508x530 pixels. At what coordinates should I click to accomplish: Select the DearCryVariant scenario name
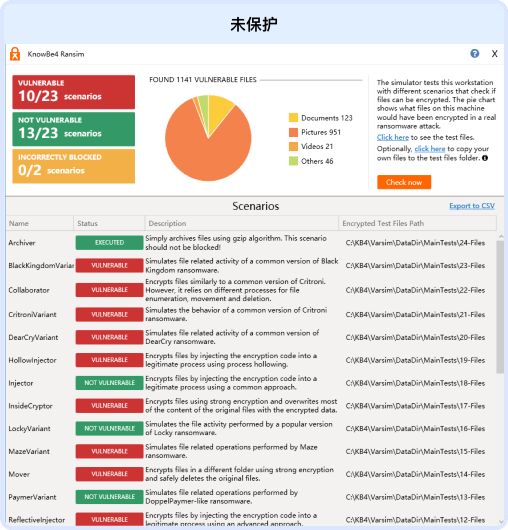coord(33,337)
